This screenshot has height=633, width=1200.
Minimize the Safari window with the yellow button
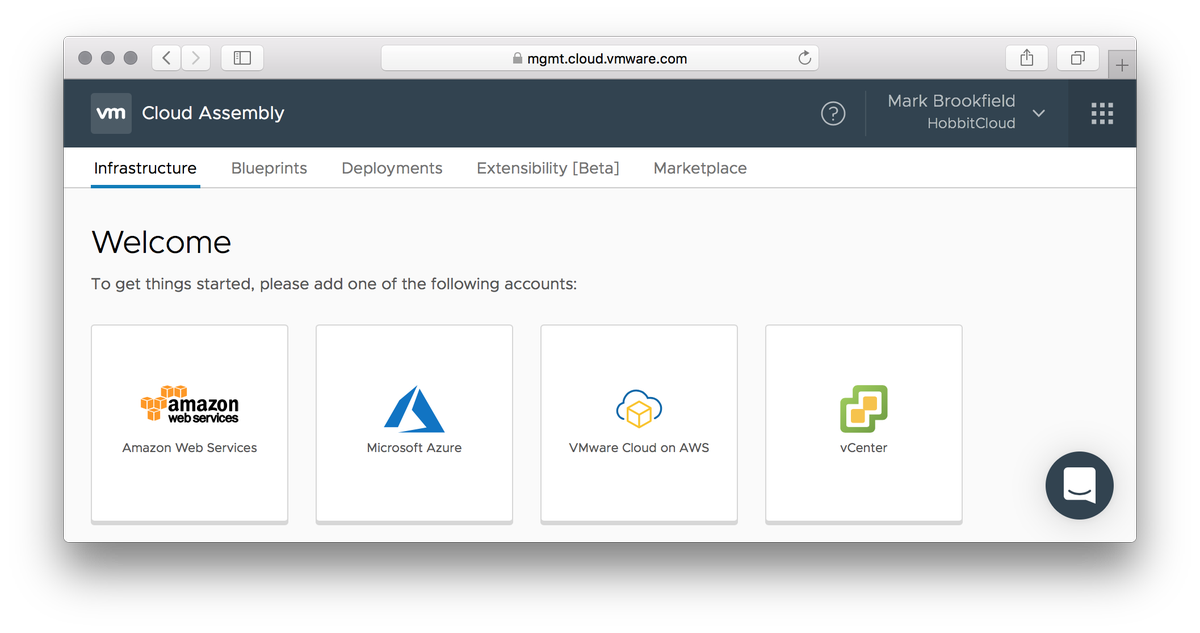click(107, 58)
